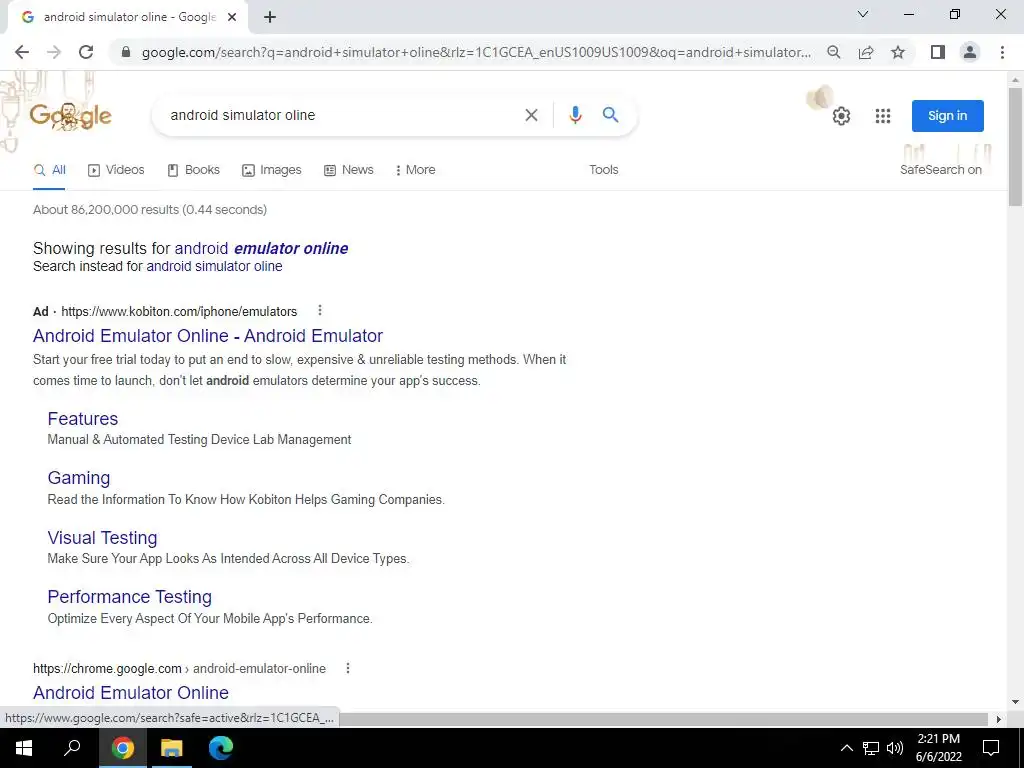
Task: Submit search with the blue magnifier
Action: click(611, 115)
